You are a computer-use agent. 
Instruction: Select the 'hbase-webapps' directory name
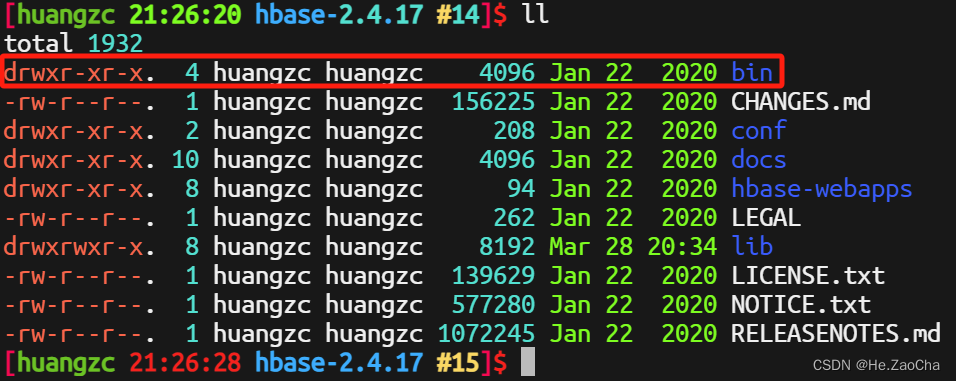pyautogui.click(x=821, y=189)
